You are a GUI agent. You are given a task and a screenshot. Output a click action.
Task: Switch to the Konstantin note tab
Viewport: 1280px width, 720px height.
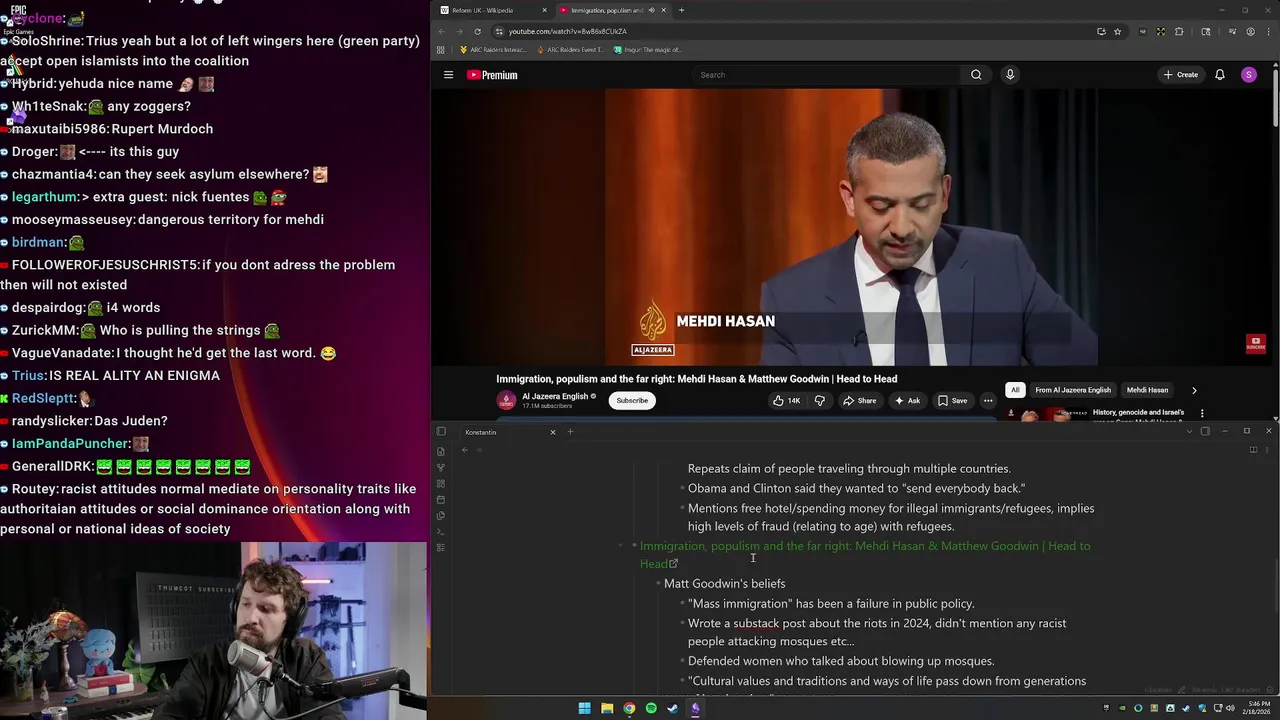click(508, 432)
